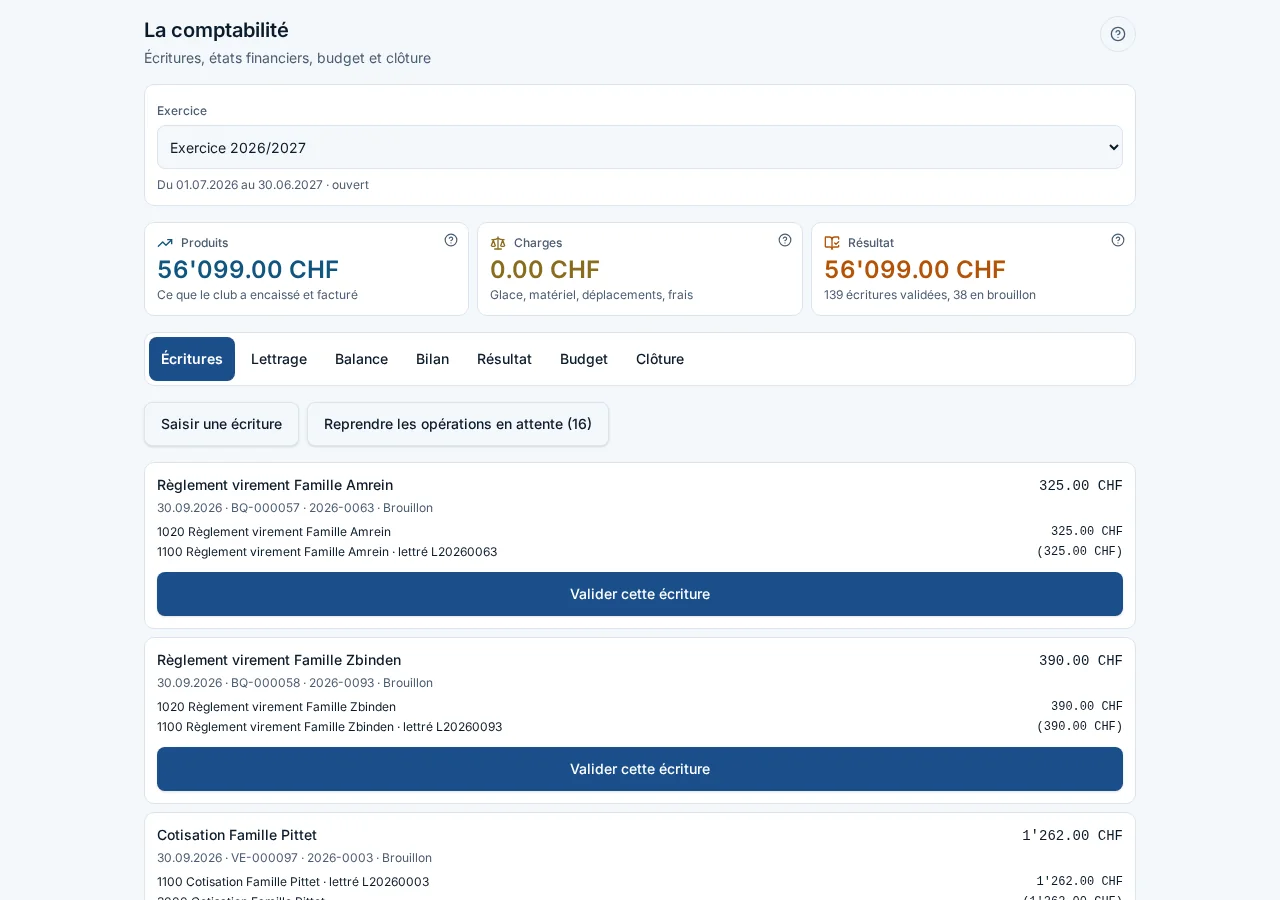Click Reprendre les opérations en attente (16)

[x=458, y=424]
